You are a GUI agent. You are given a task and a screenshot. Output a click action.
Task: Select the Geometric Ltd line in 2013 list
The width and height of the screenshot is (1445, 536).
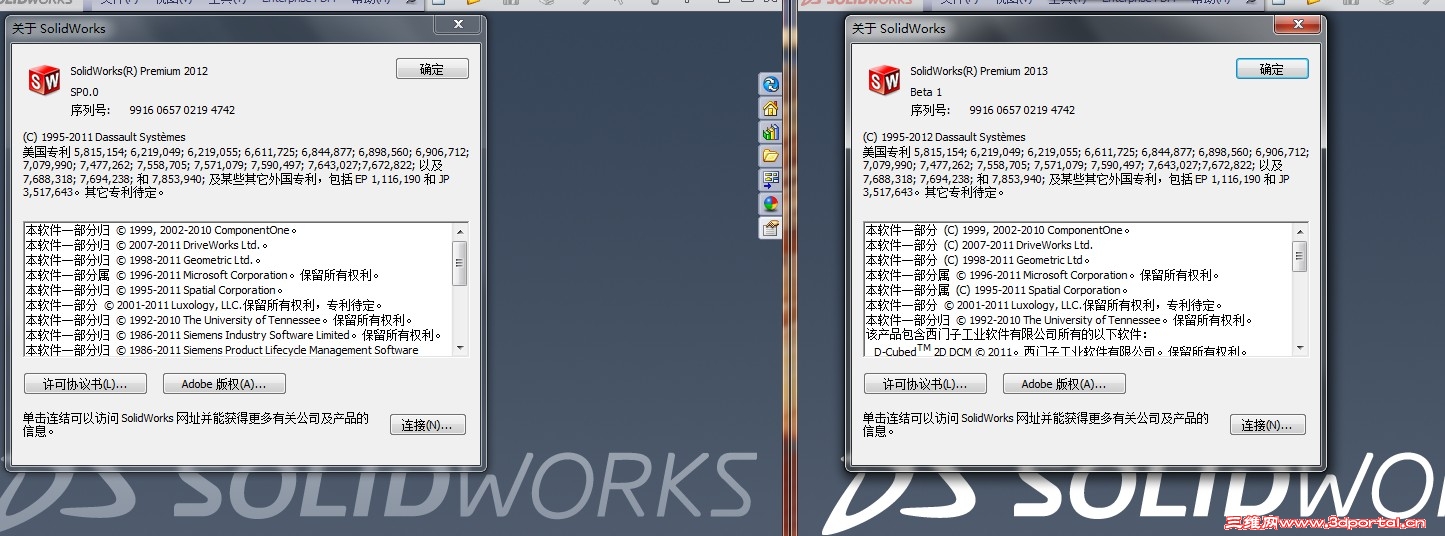click(978, 260)
